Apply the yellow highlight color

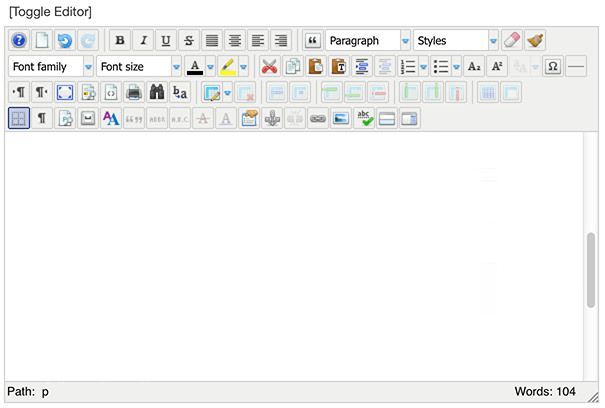pyautogui.click(x=228, y=66)
